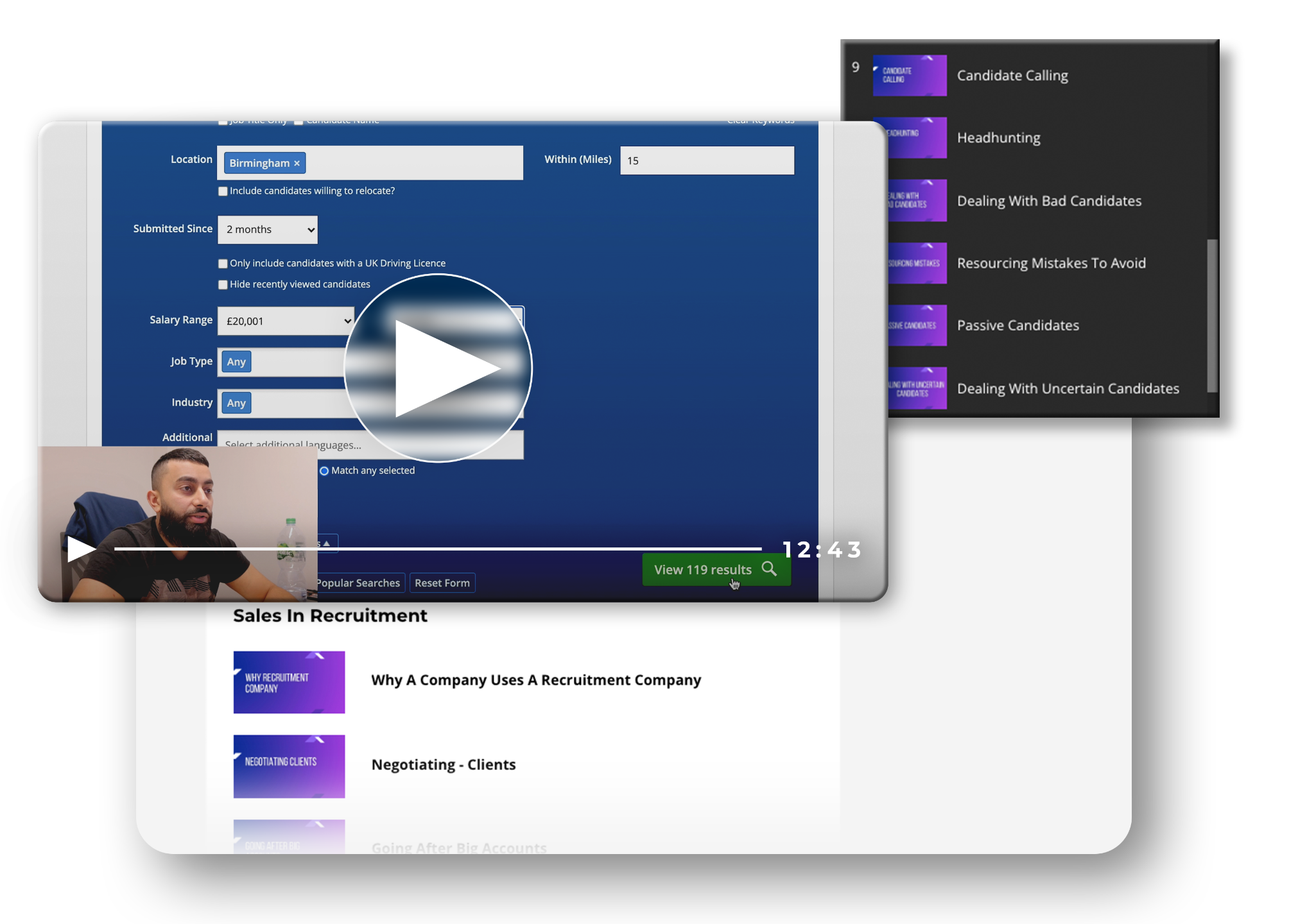Select Match any selected radio option
This screenshot has width=1307, height=924.
(x=324, y=471)
